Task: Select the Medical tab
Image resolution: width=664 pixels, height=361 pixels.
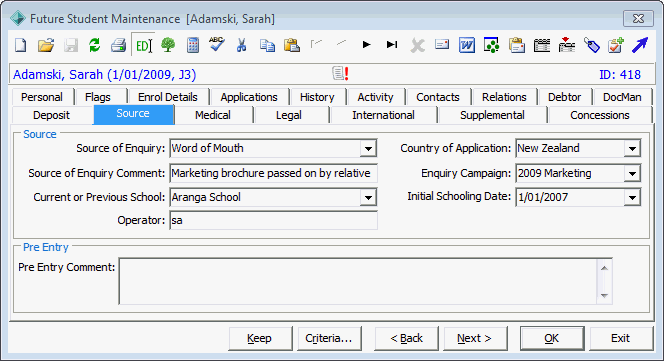Action: (213, 115)
